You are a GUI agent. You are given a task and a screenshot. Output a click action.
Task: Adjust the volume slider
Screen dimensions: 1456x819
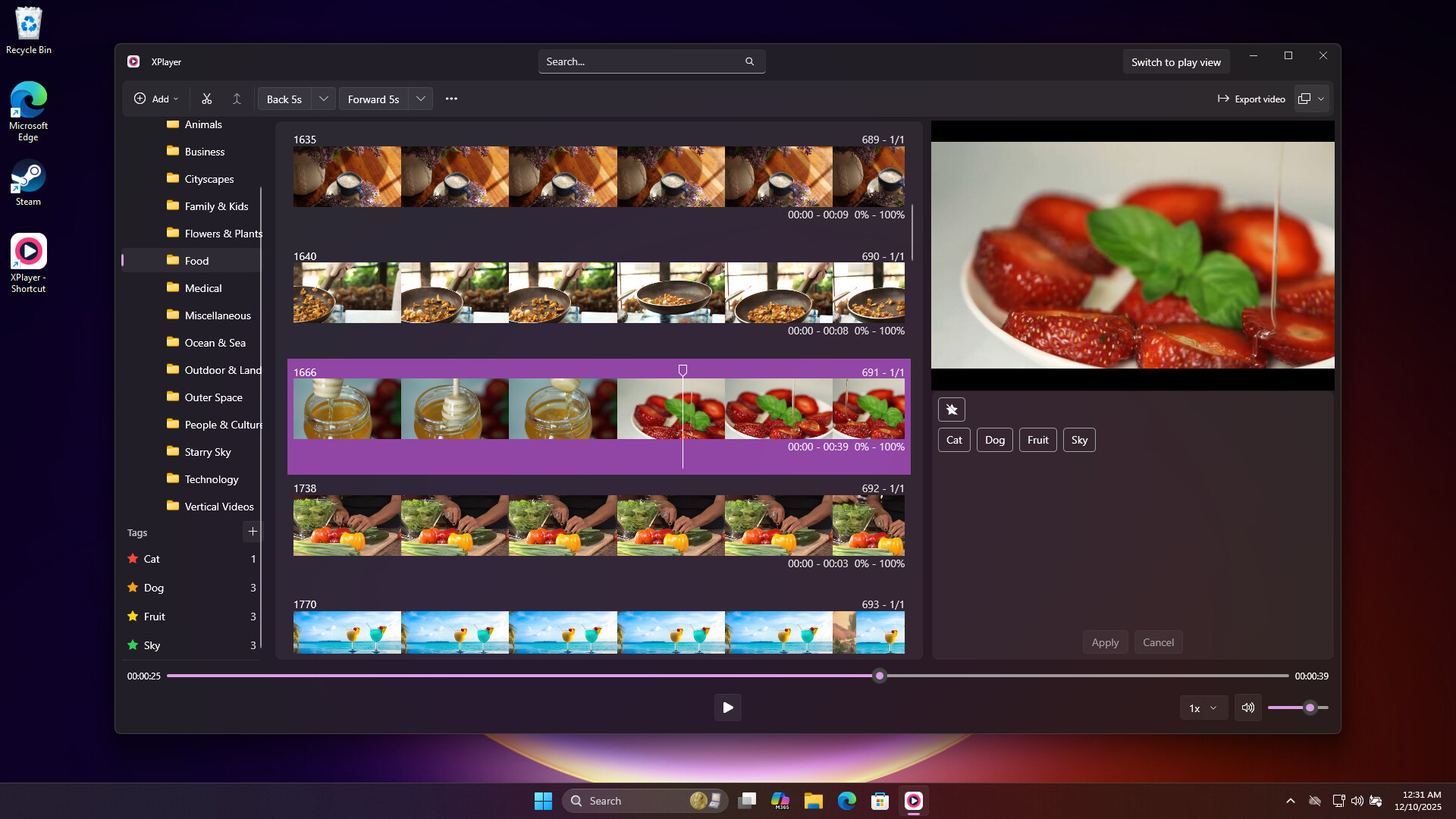(x=1310, y=708)
